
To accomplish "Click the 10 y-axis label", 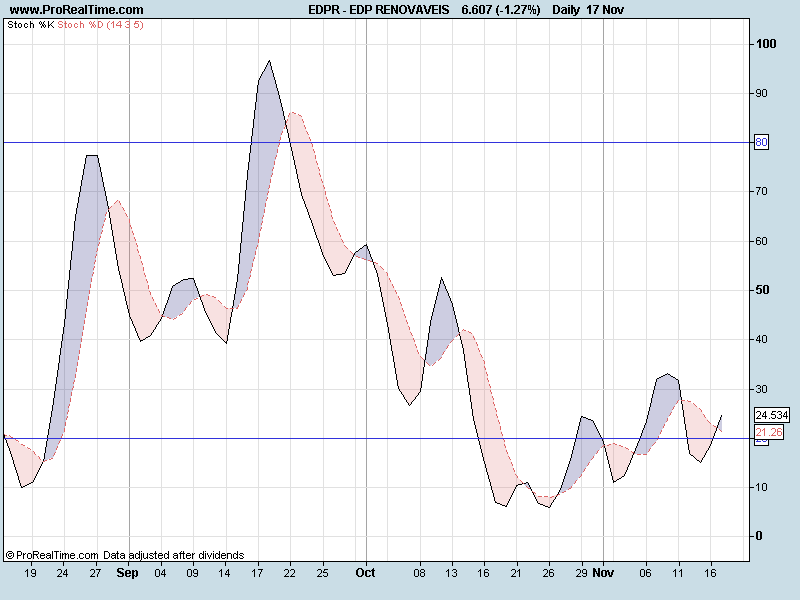I will (761, 487).
